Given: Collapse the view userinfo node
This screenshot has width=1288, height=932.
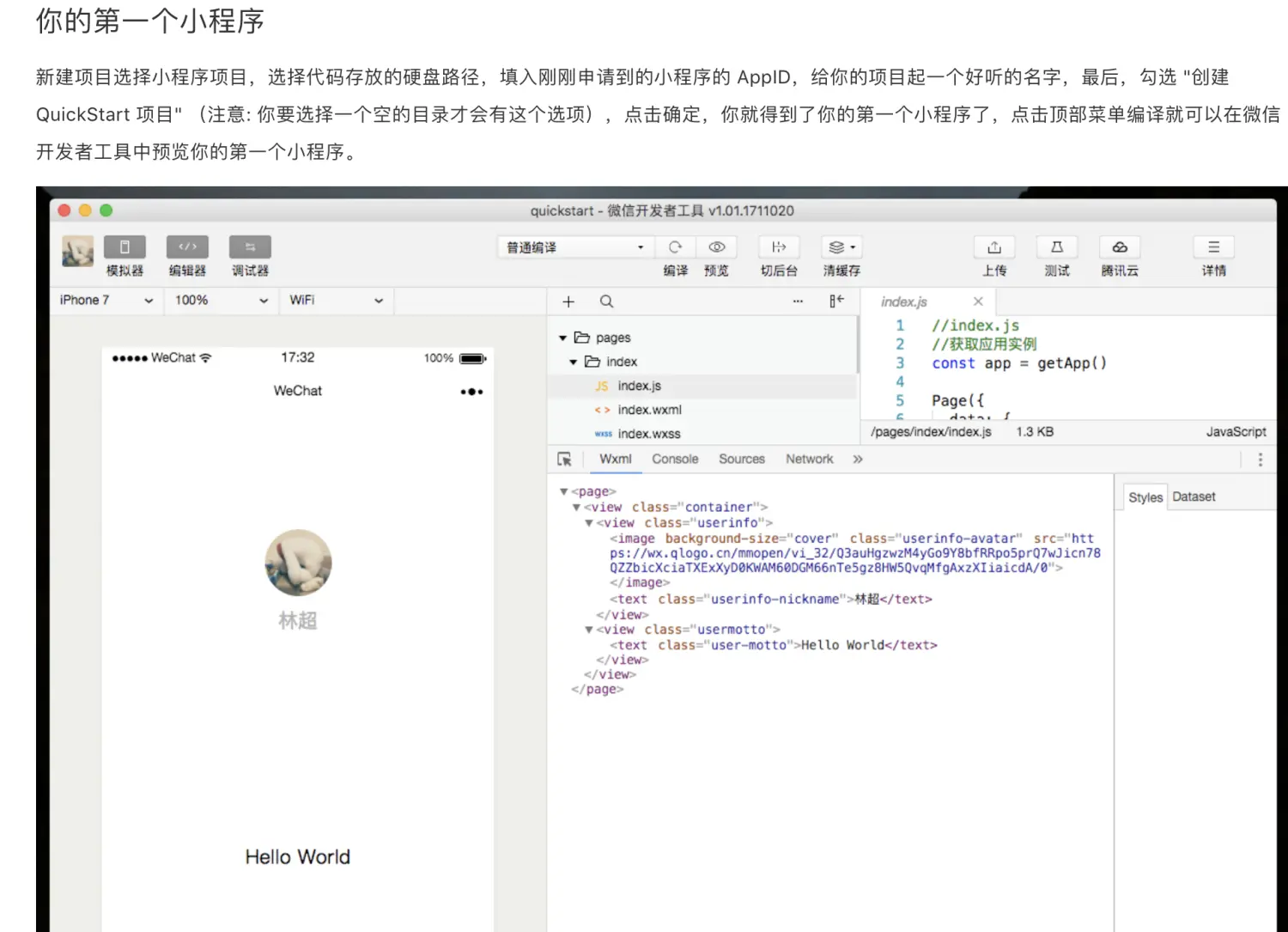Looking at the screenshot, I should [x=589, y=523].
